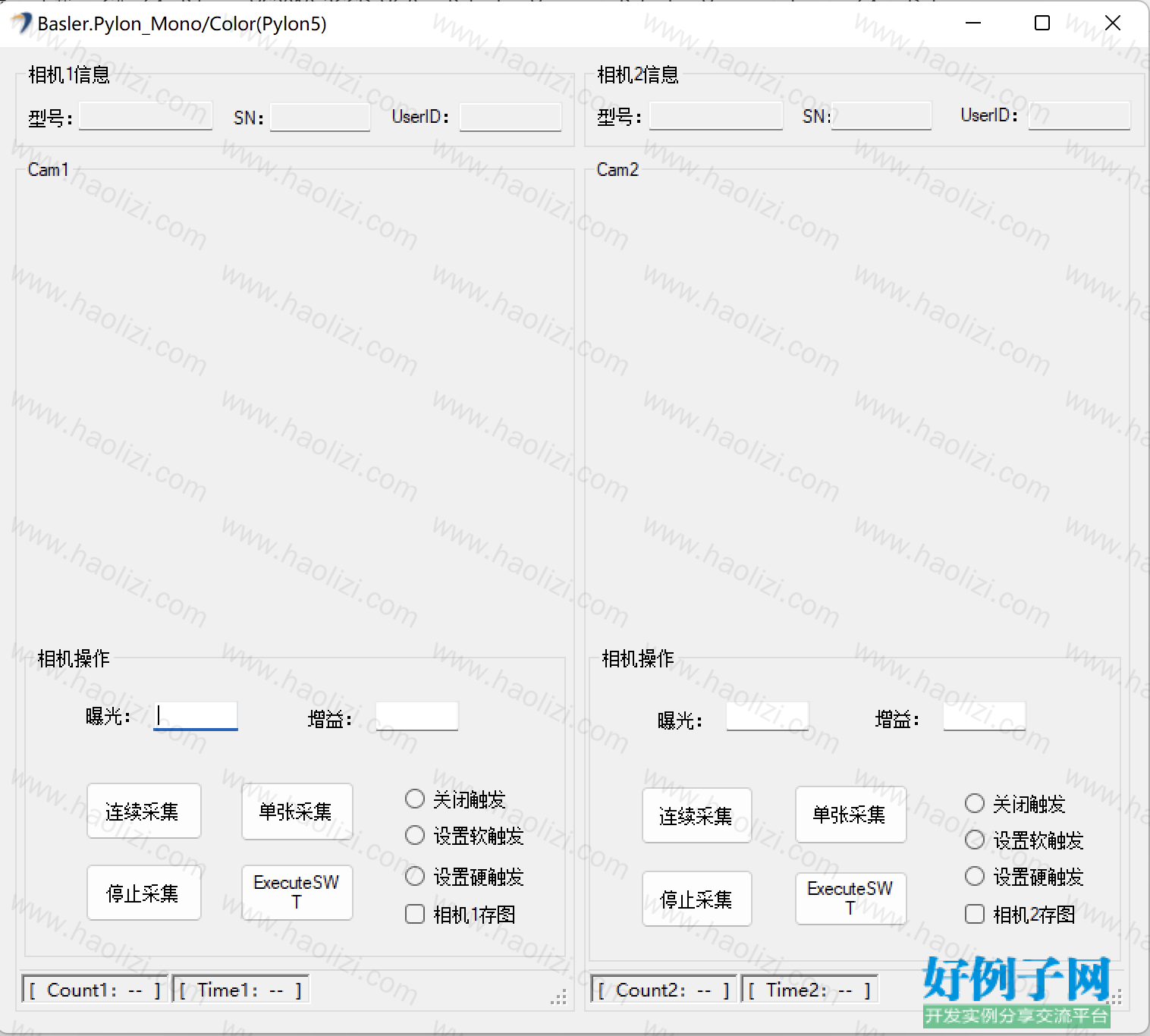
Task: Click 单张采集 button for camera 1
Action: [x=297, y=812]
